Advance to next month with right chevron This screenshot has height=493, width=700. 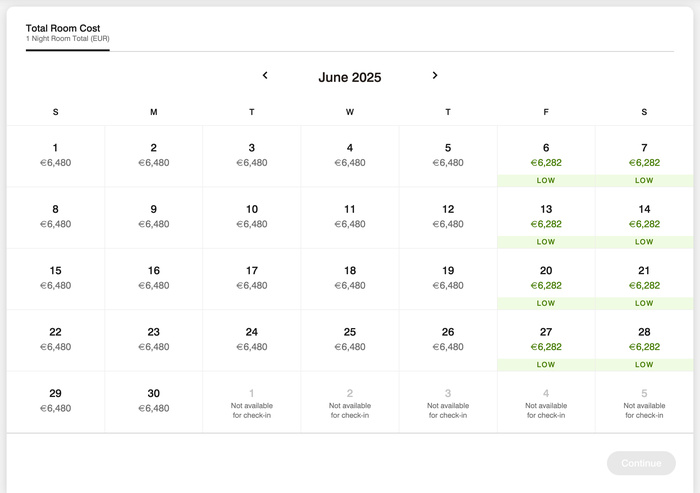pos(435,75)
